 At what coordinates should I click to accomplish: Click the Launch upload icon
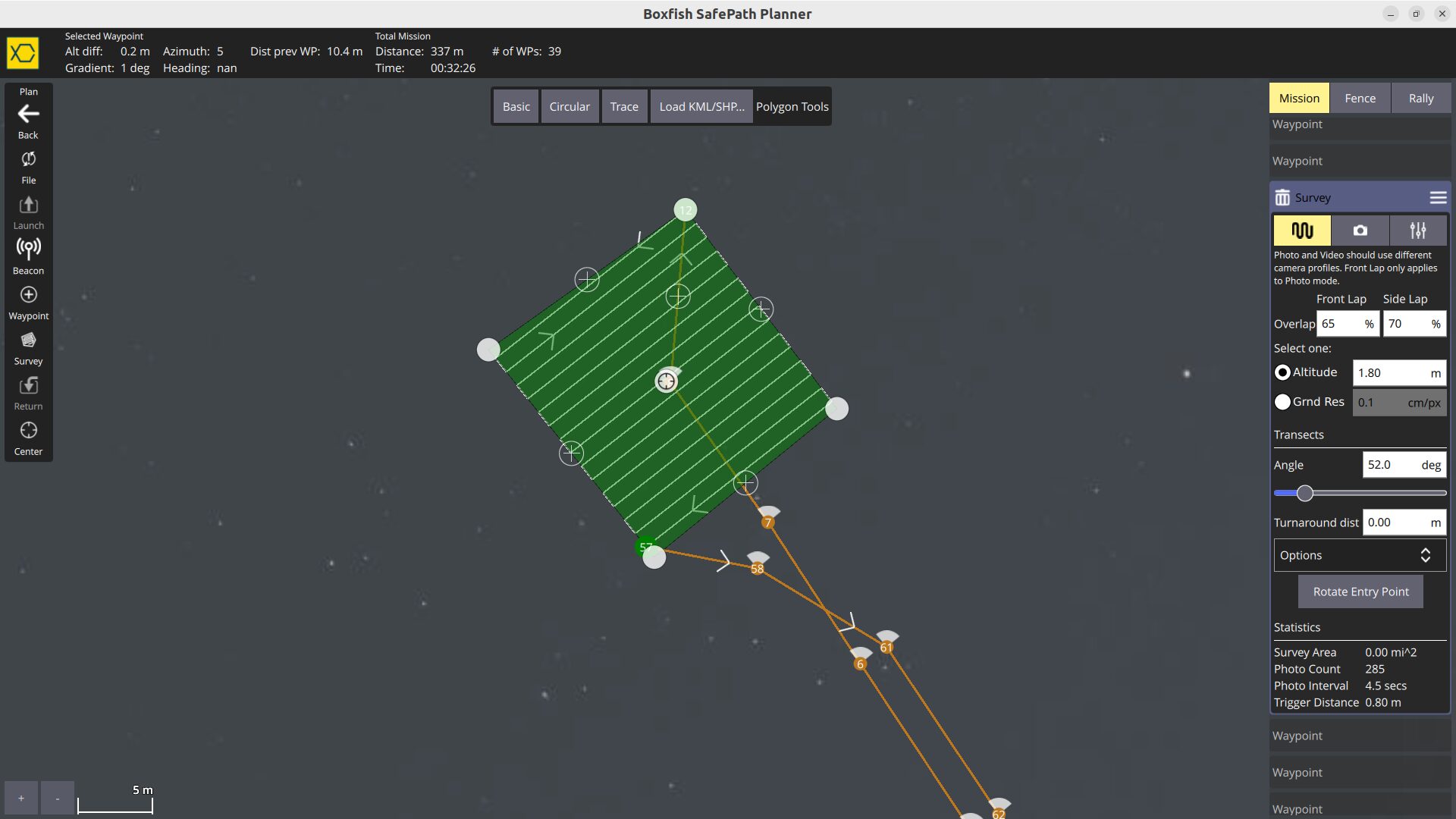coord(28,205)
